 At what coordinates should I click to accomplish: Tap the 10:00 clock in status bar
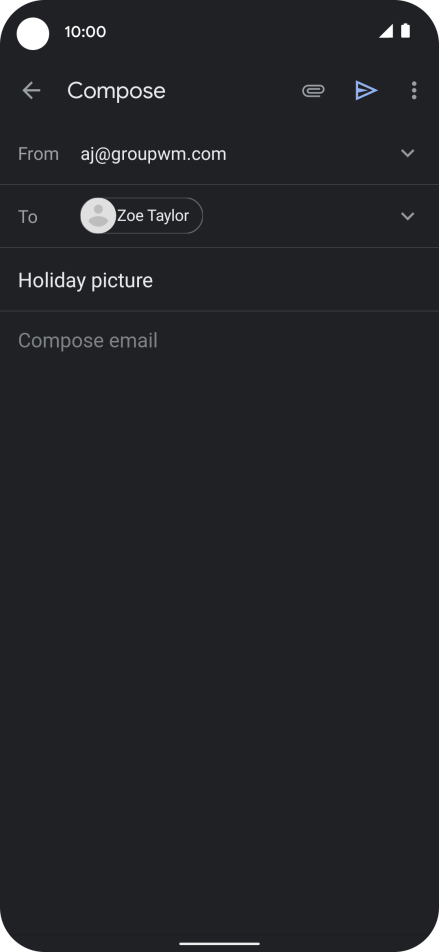click(x=85, y=32)
